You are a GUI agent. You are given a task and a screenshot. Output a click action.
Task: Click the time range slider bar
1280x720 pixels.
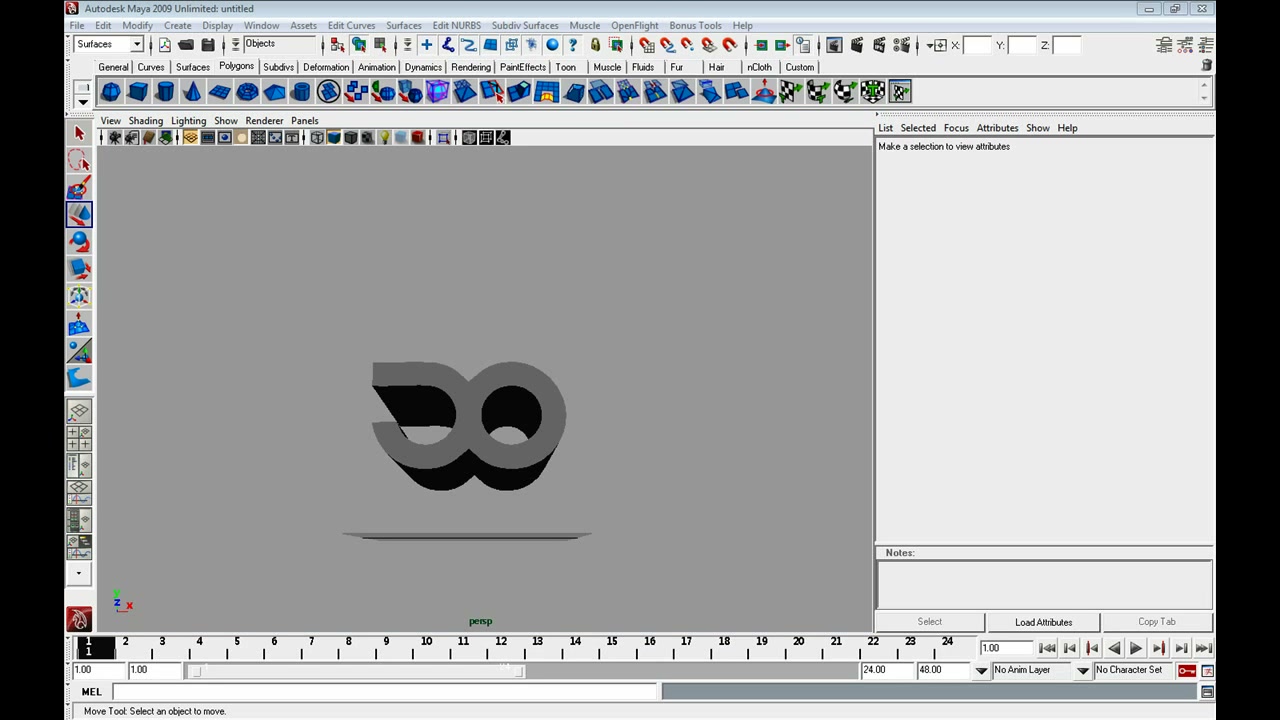click(358, 670)
